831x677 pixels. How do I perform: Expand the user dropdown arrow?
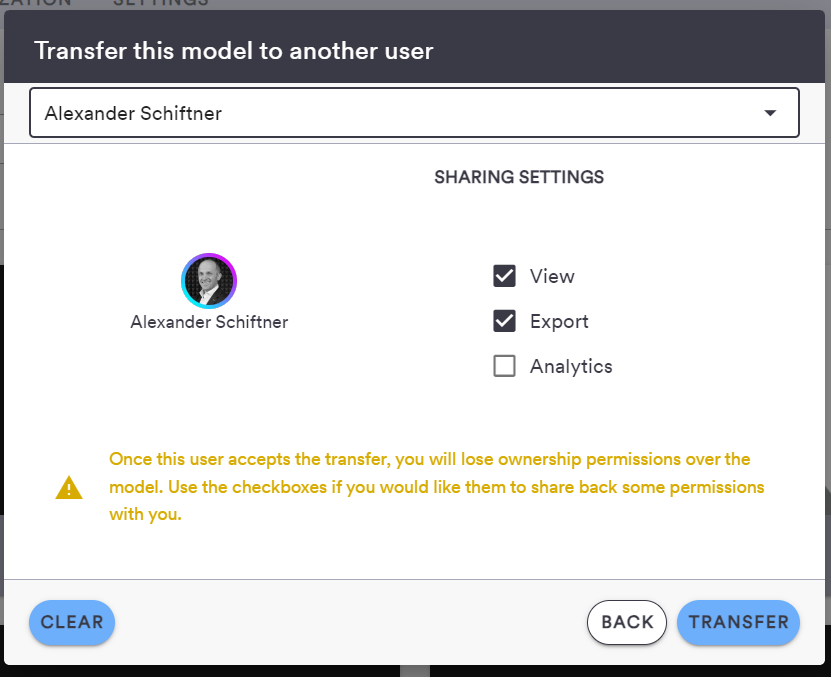tap(770, 113)
